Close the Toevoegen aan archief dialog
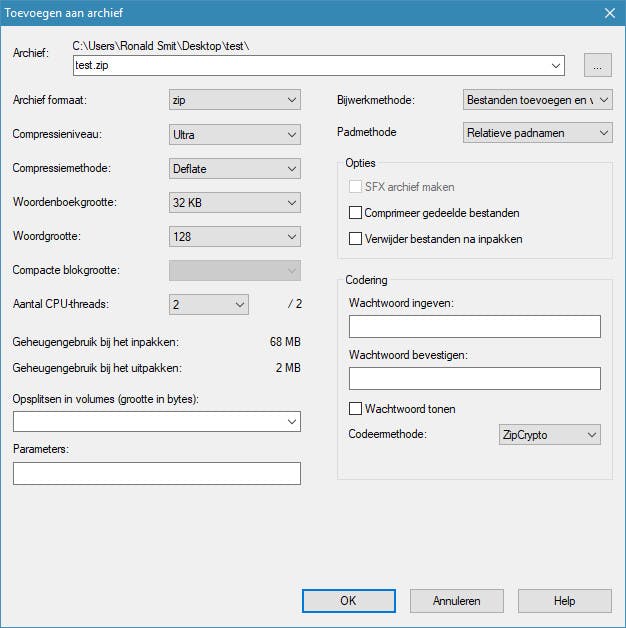The width and height of the screenshot is (626, 628). (x=609, y=13)
